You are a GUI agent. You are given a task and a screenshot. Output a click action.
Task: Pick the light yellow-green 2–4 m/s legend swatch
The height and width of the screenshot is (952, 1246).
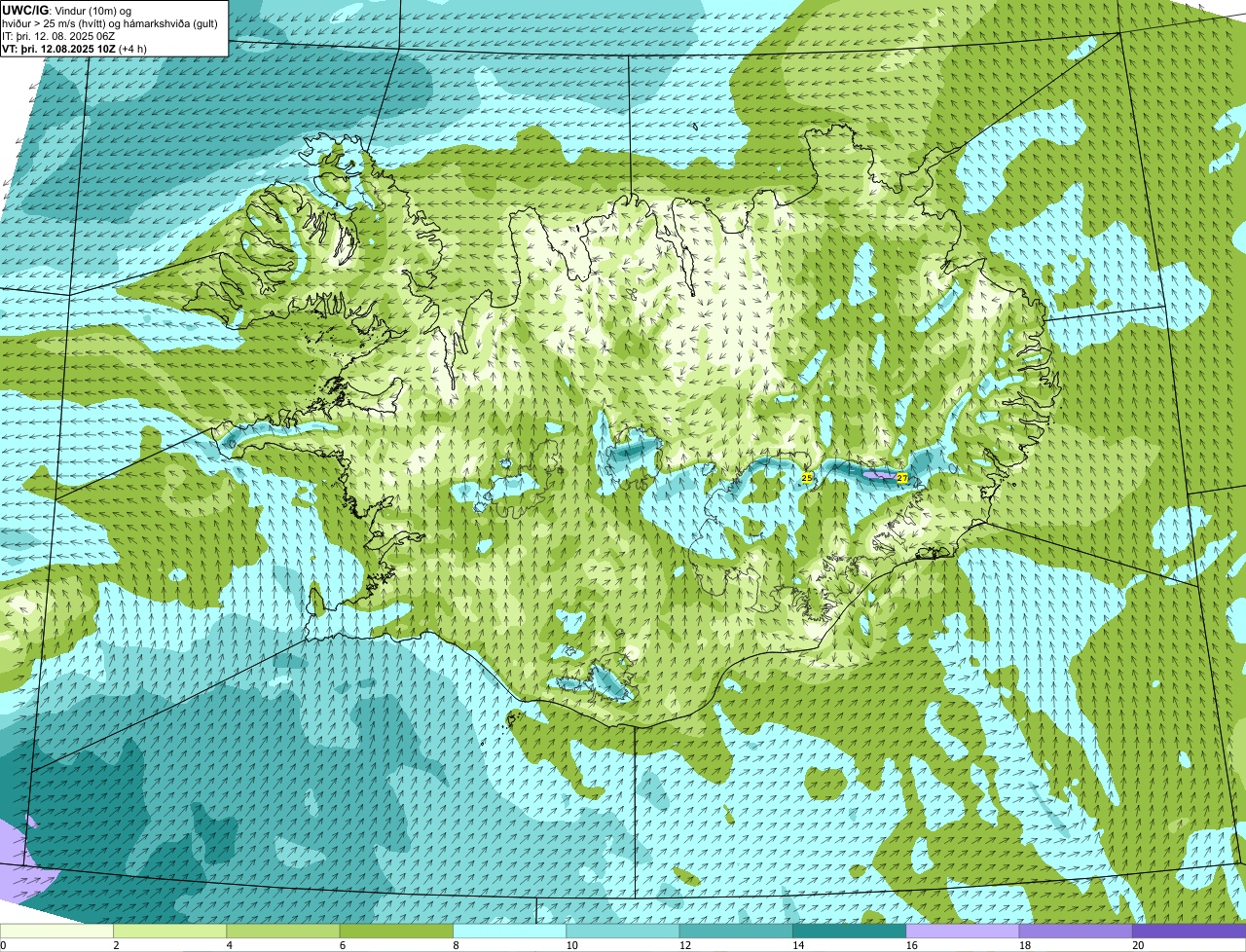coord(169,931)
